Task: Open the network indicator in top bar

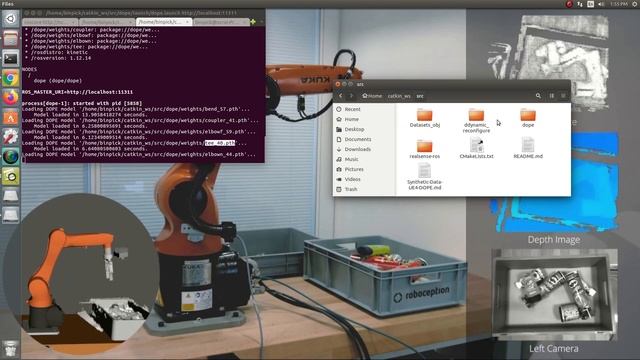Action: click(580, 4)
